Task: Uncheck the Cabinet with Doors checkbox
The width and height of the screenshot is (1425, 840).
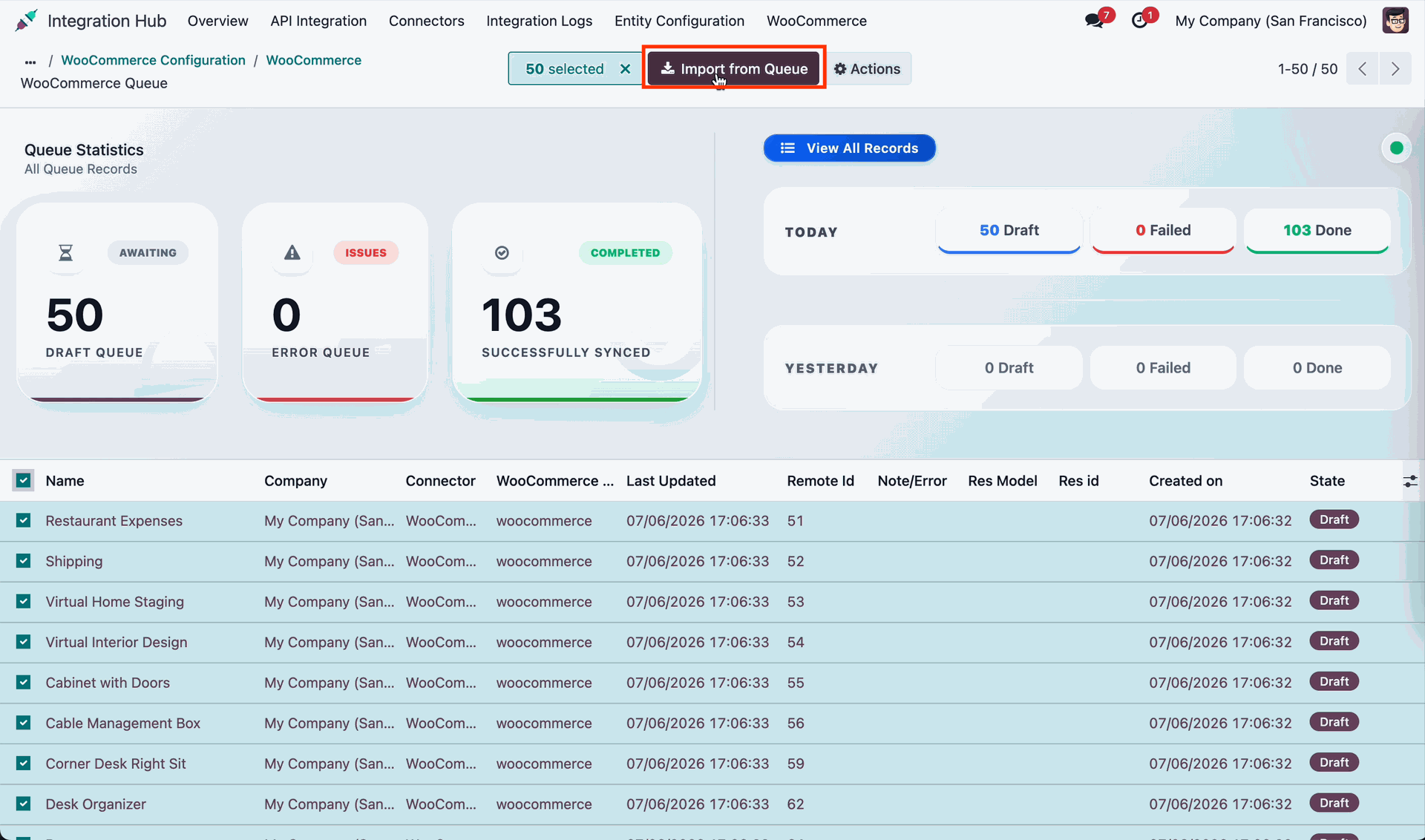Action: tap(24, 683)
